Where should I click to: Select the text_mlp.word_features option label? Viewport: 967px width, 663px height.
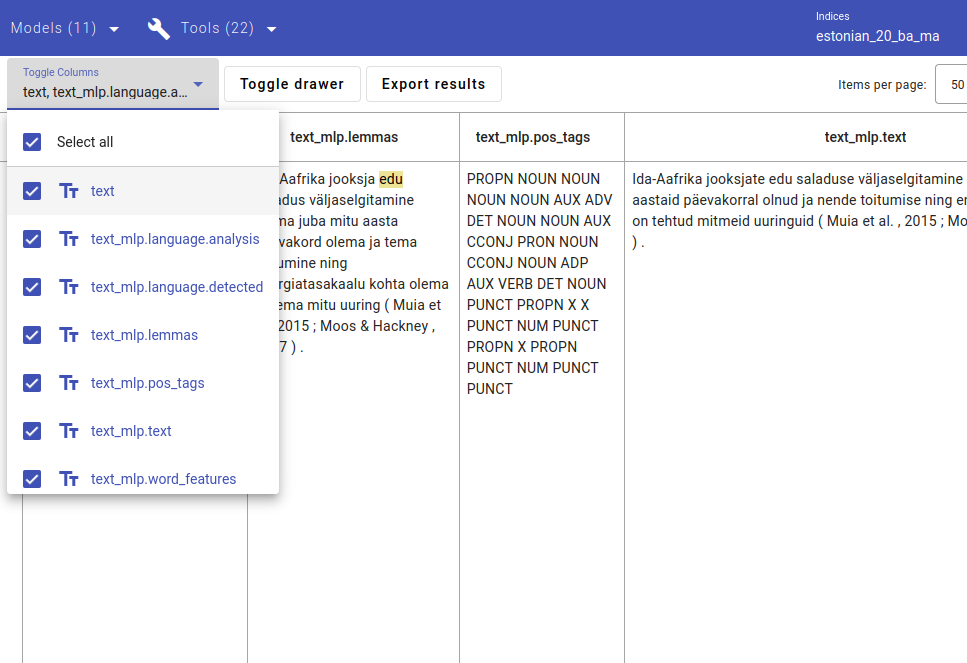pyautogui.click(x=163, y=479)
